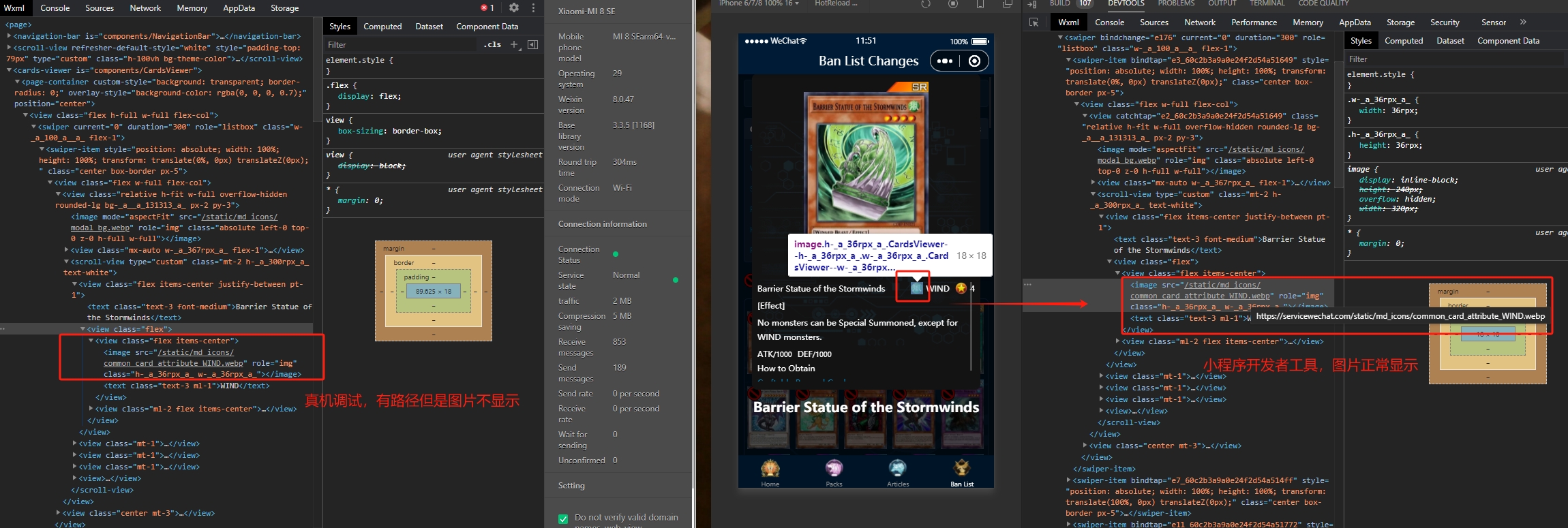Click the gold star level icon next to 4
Screen dimensions: 1568x528
(961, 288)
